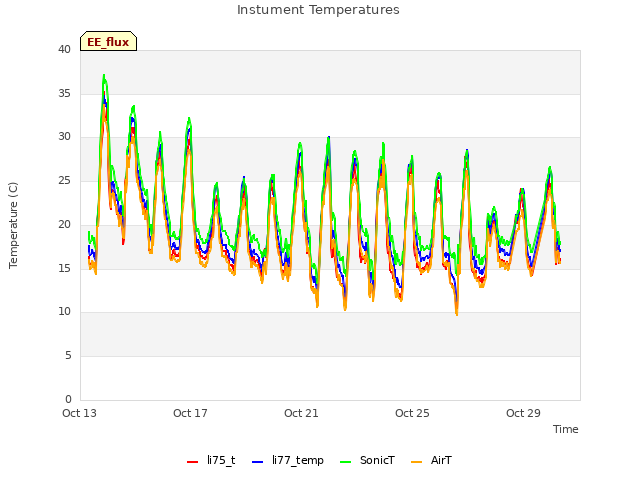Click the 15 y-axis tick label
The image size is (640, 480).
tap(64, 268)
